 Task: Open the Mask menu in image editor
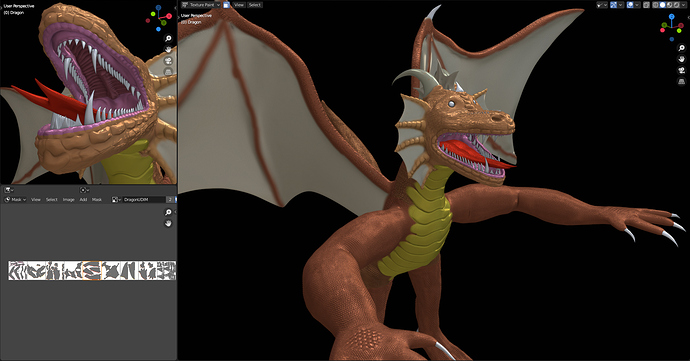click(x=97, y=199)
